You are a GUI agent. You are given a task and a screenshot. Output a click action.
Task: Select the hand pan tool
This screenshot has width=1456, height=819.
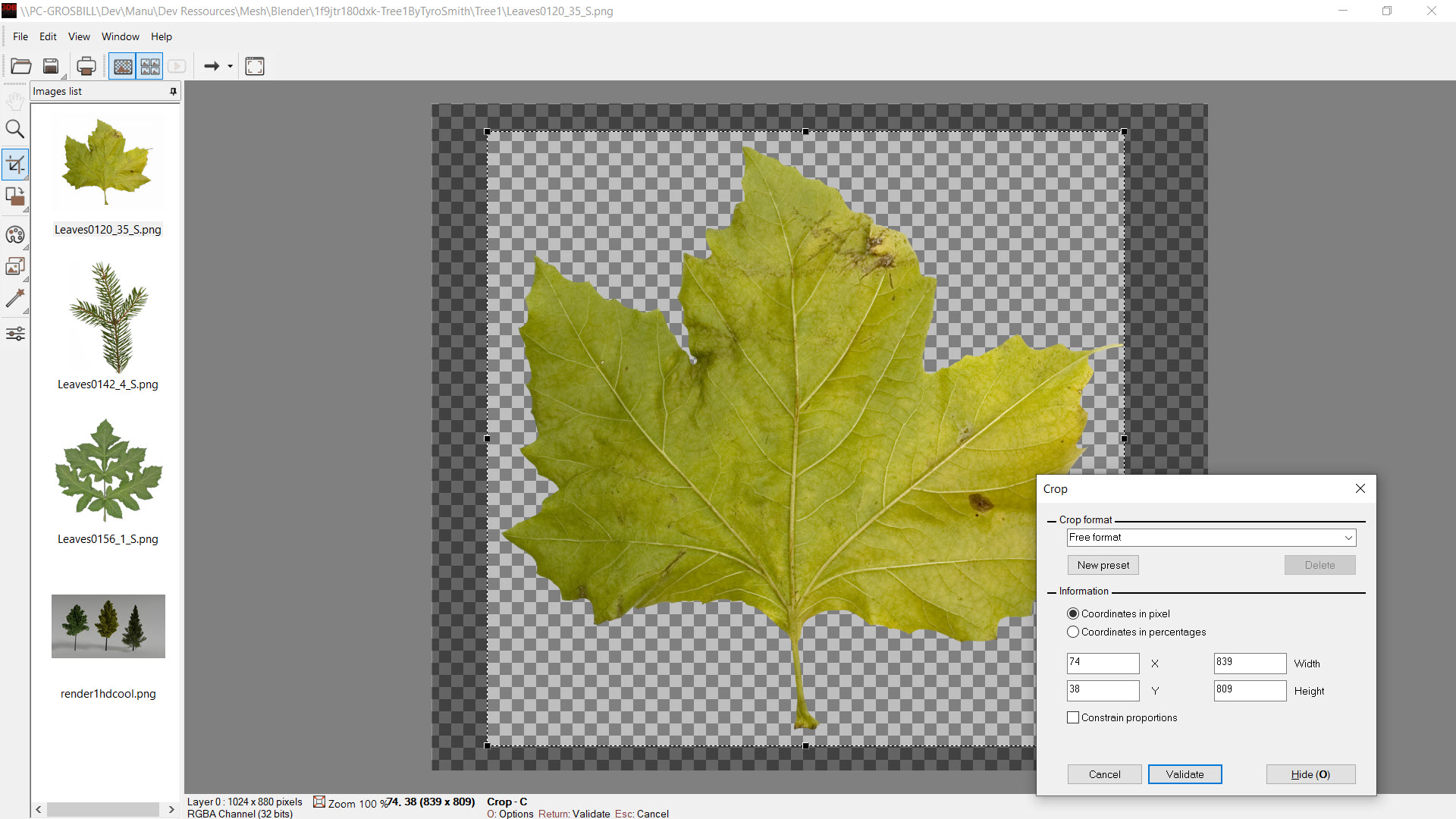15,100
